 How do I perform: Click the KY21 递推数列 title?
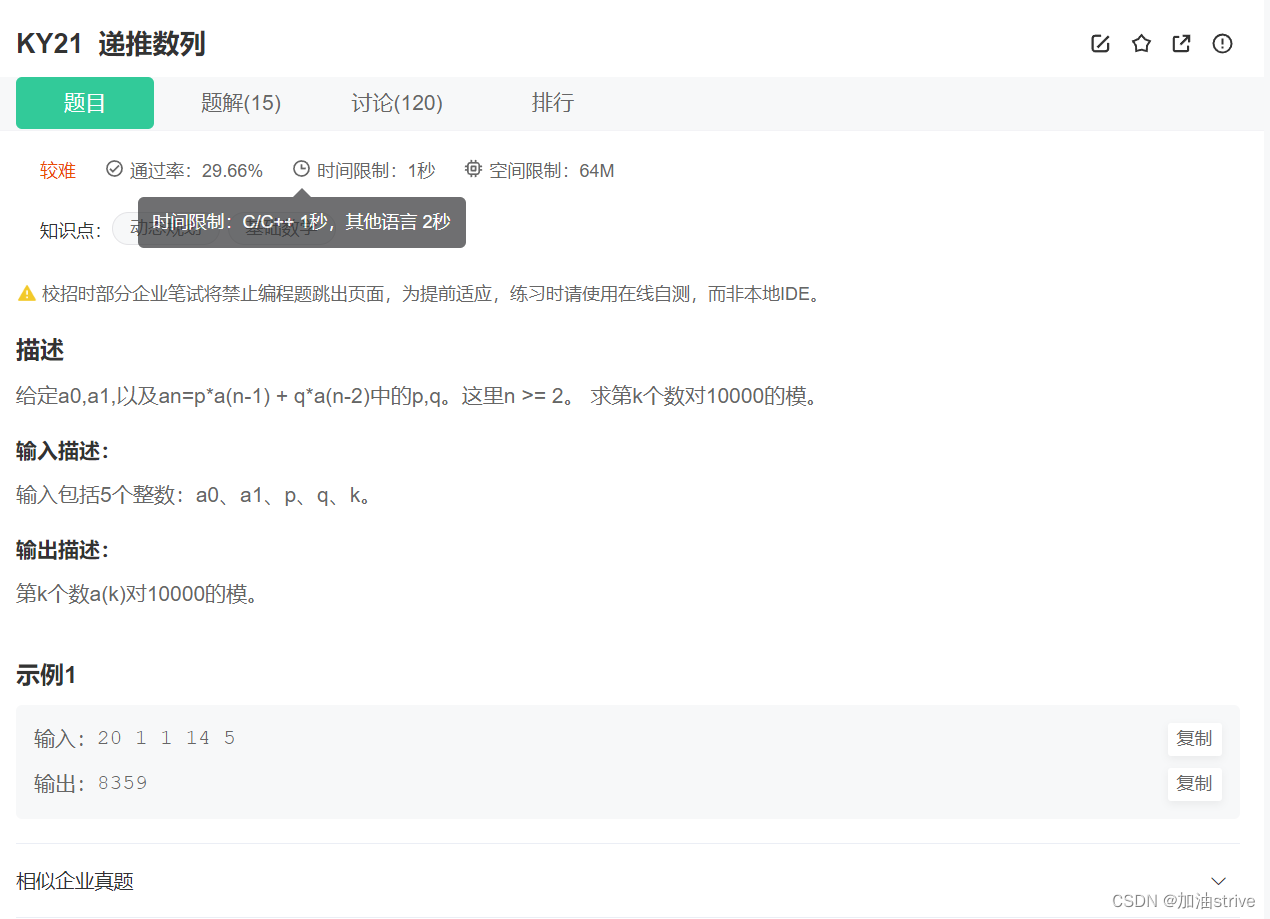pyautogui.click(x=111, y=44)
